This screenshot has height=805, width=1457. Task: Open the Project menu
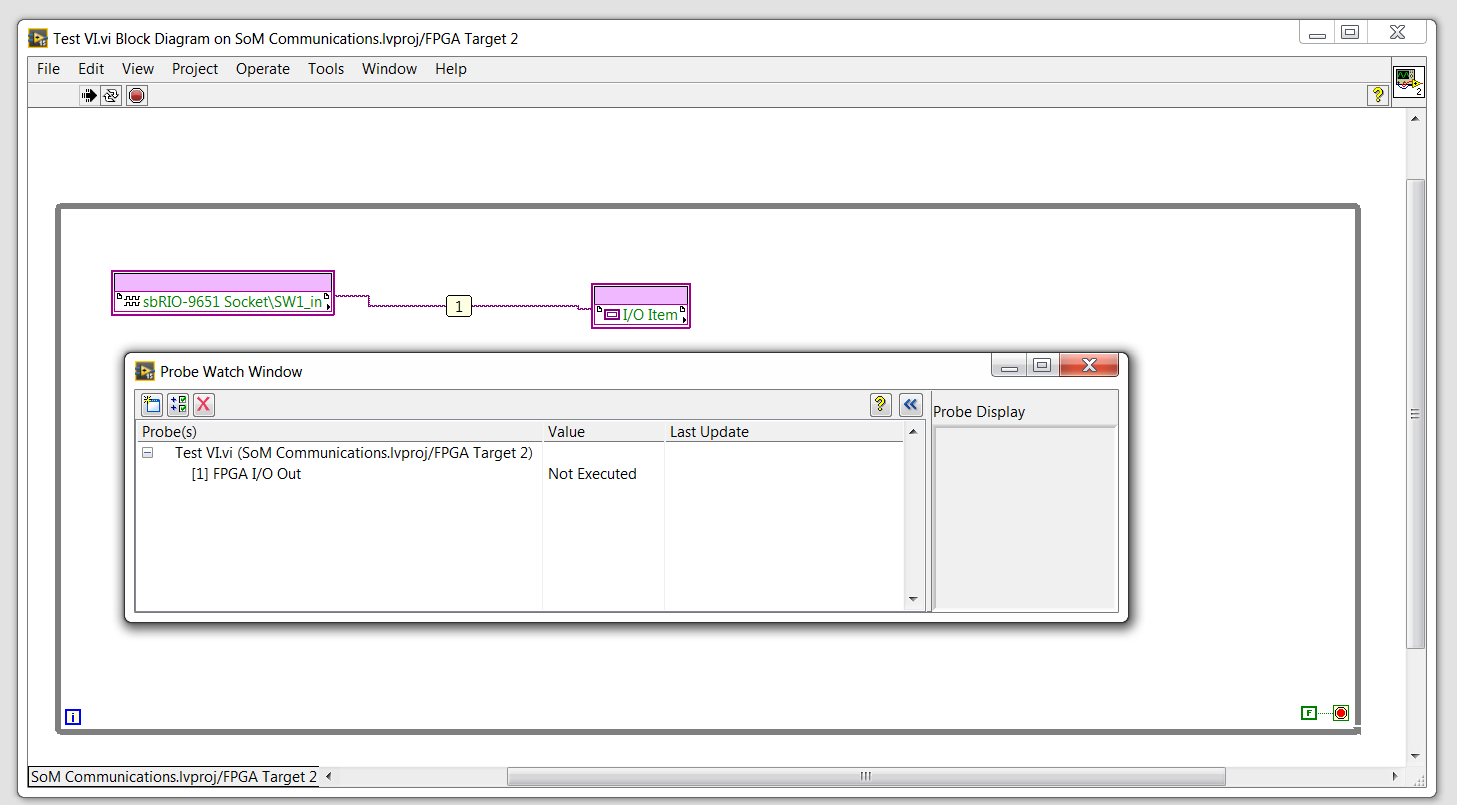pos(195,69)
